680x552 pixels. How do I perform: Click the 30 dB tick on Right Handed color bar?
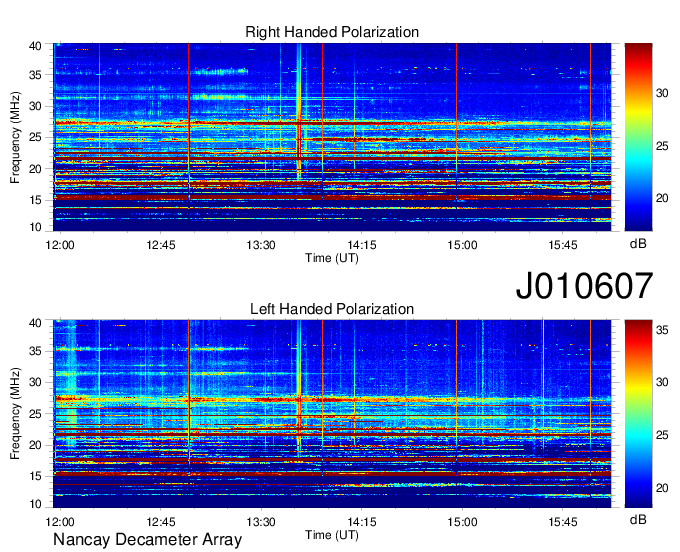click(x=662, y=93)
